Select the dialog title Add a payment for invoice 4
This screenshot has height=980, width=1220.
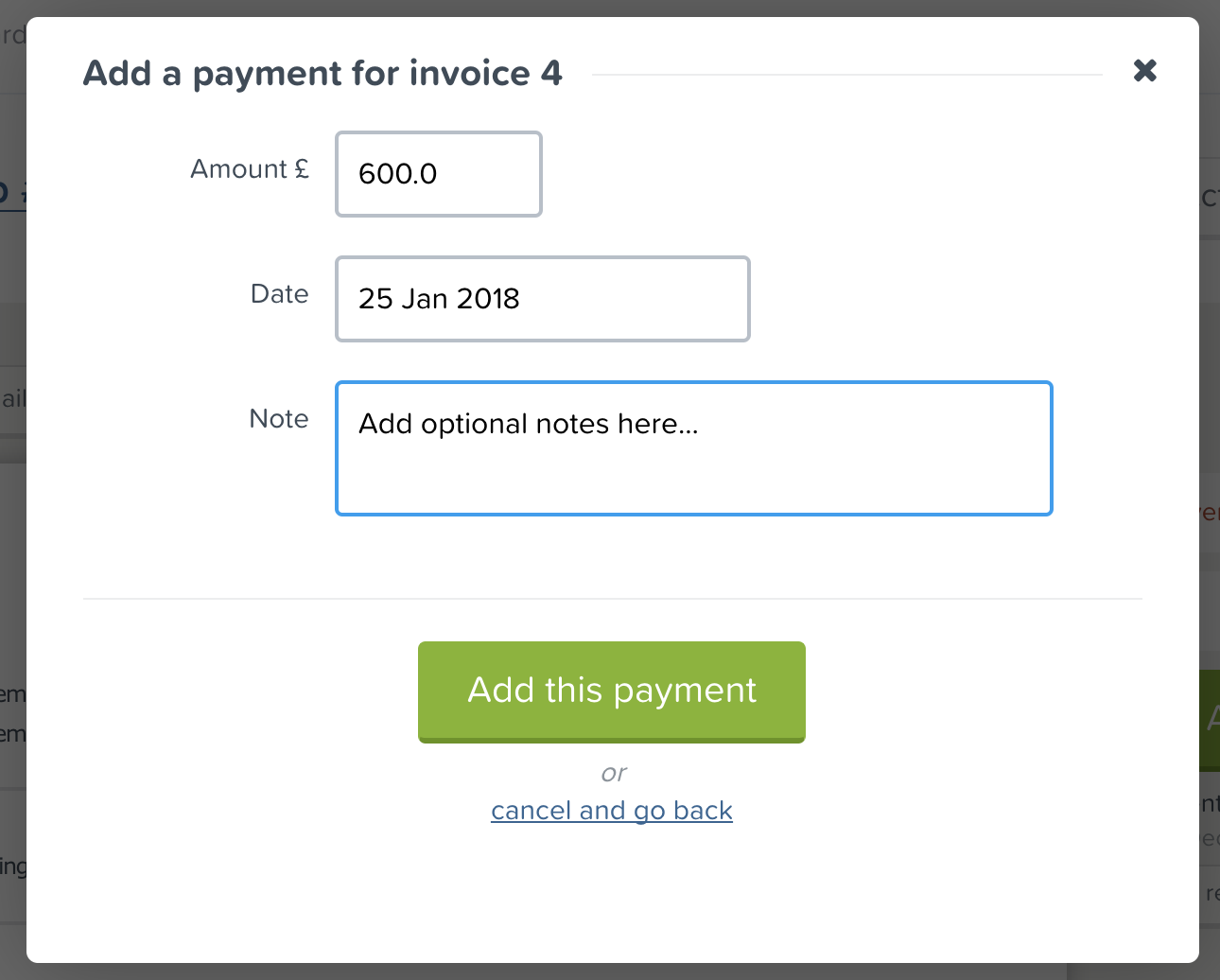(x=323, y=73)
